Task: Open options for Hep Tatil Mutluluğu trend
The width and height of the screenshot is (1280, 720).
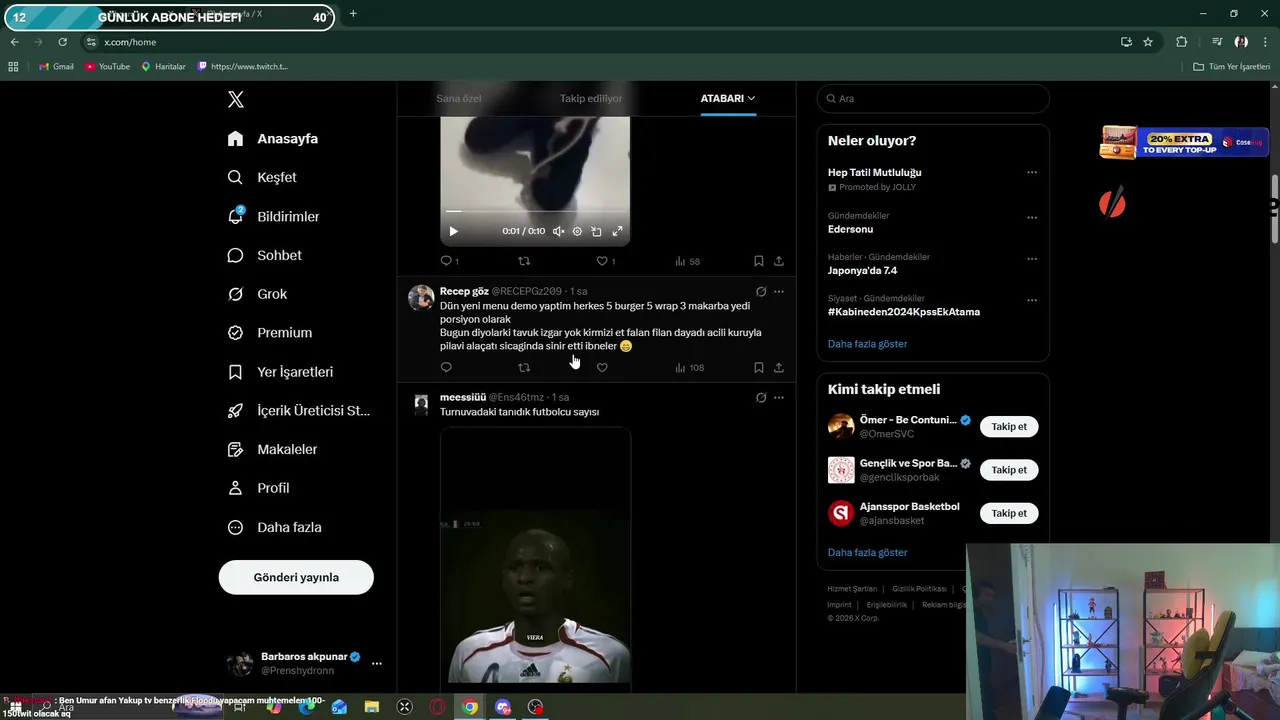Action: coord(1032,172)
